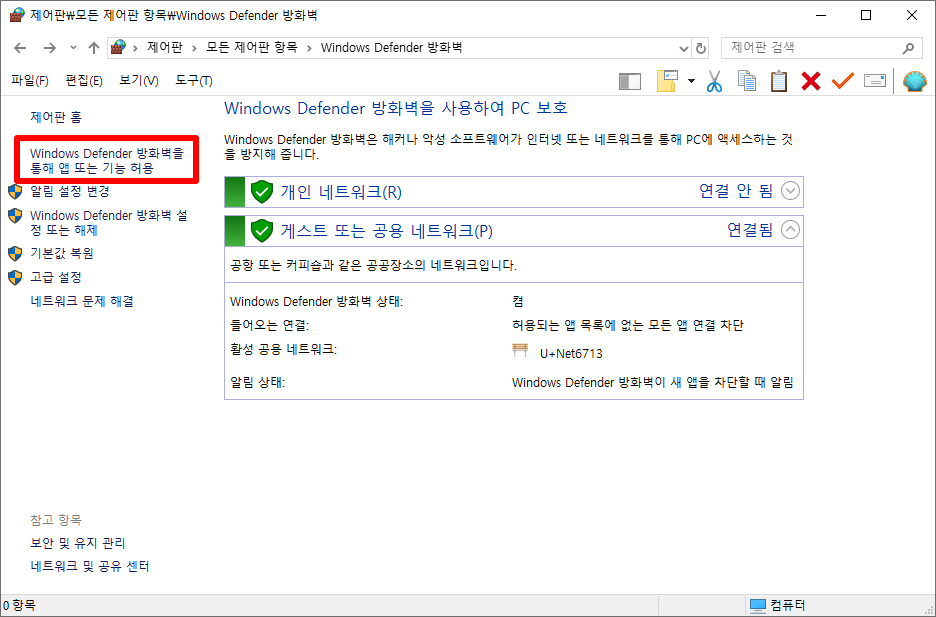The height and width of the screenshot is (617, 936).
Task: Open 보안 및 유지 관리 link
Action: [78, 543]
